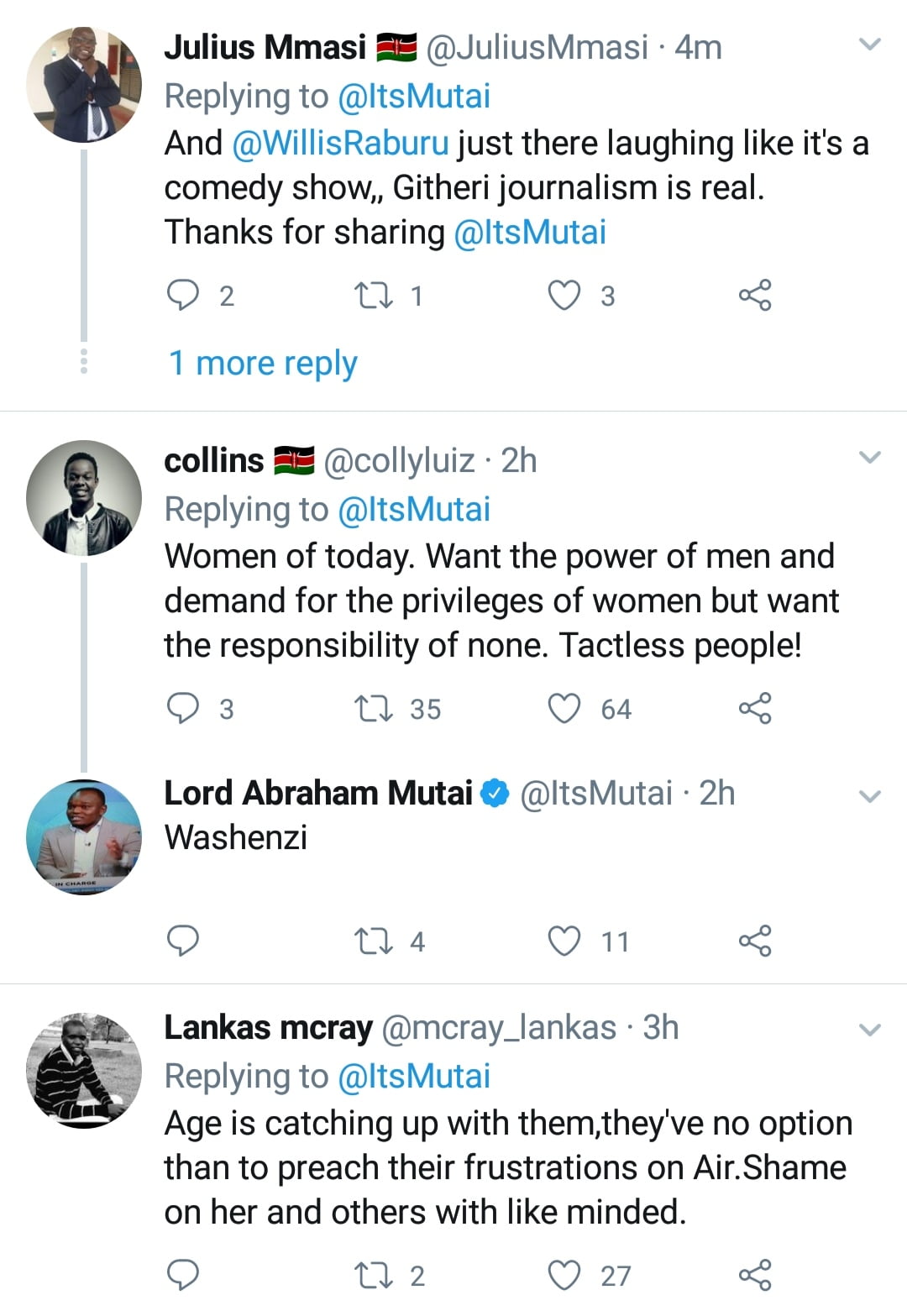Image resolution: width=907 pixels, height=1316 pixels.
Task: Like Julius Mmasi's tweet
Action: [x=564, y=296]
